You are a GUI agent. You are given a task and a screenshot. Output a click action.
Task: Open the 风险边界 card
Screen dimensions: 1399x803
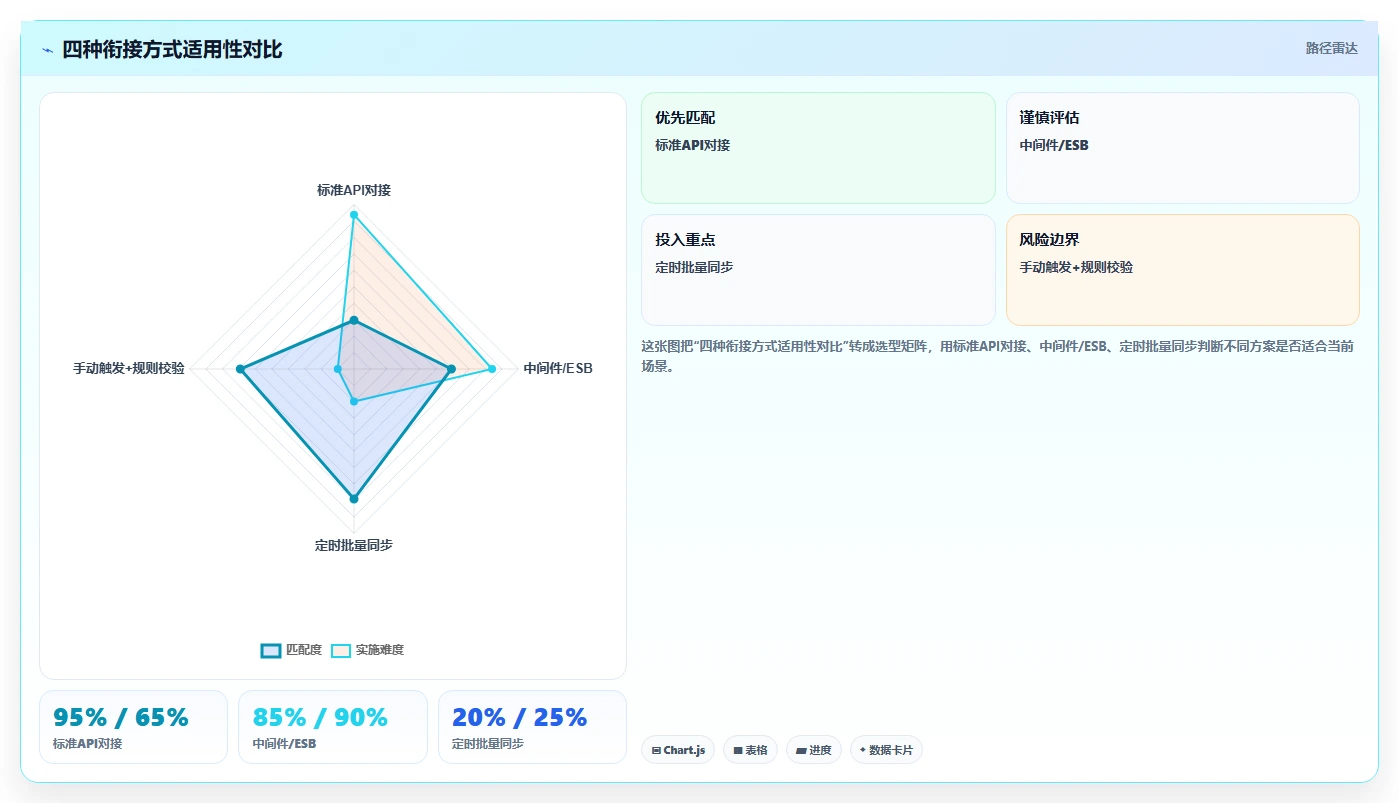click(1183, 270)
